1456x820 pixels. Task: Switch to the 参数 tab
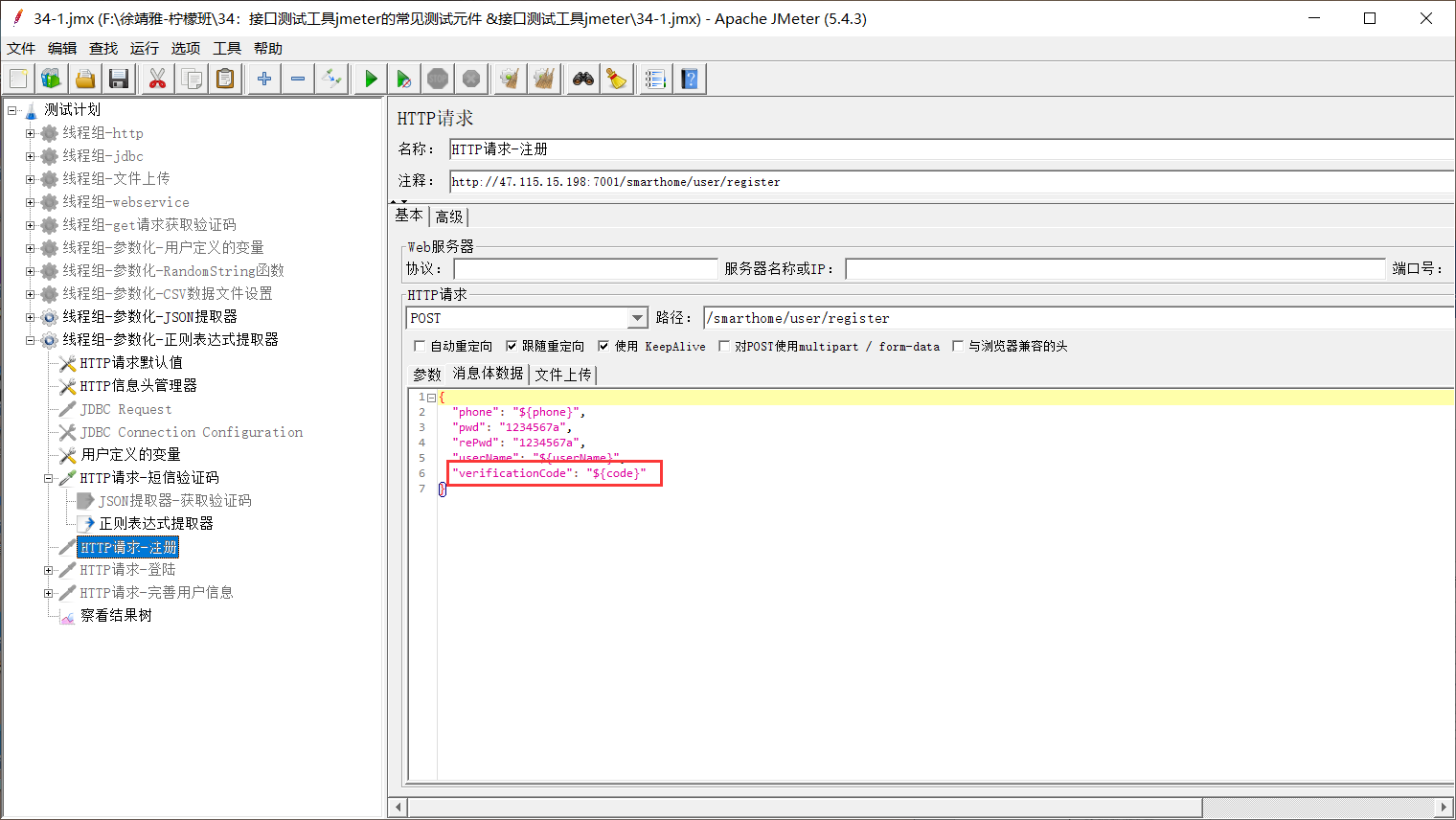[427, 374]
